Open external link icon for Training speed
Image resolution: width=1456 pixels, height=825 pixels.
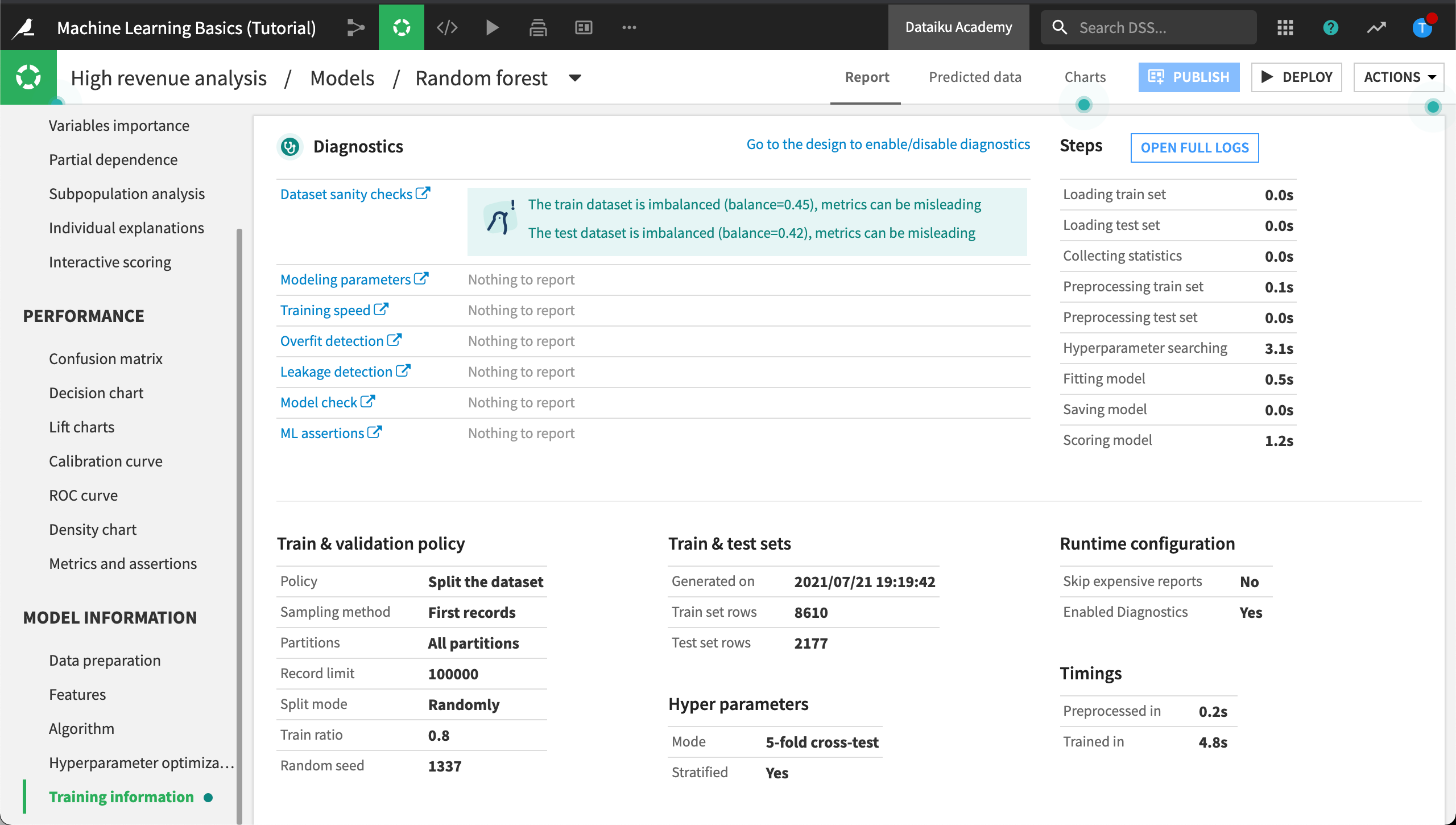click(x=381, y=310)
